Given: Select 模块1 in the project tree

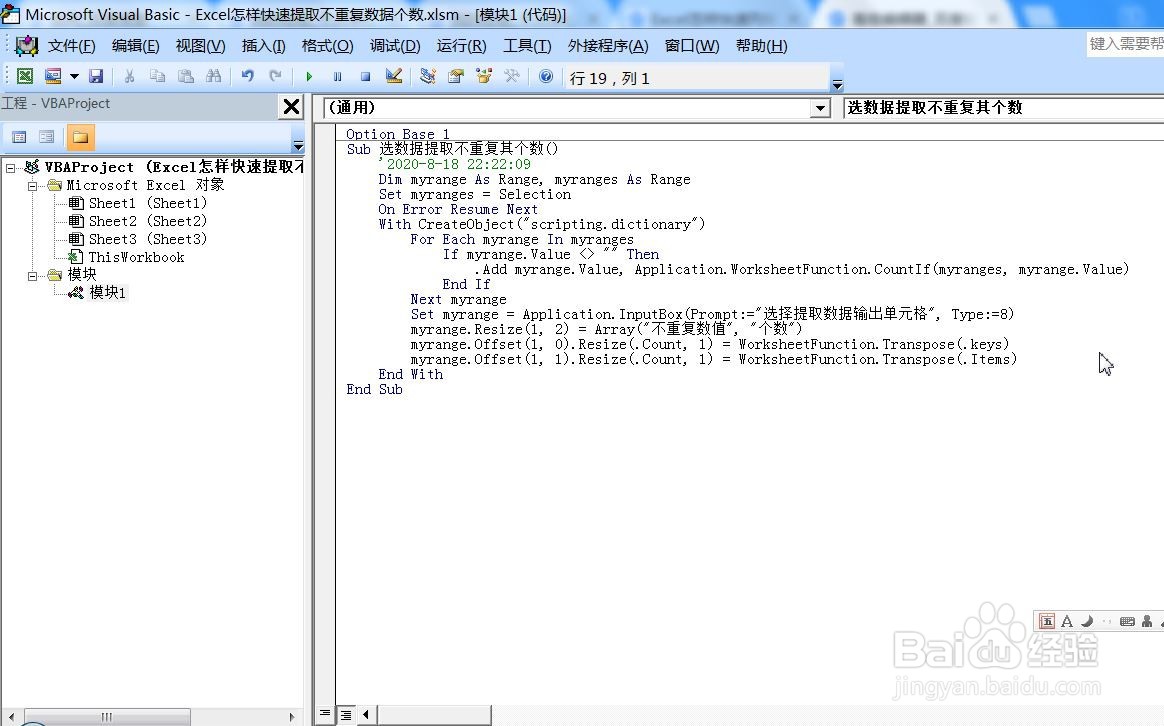Looking at the screenshot, I should pyautogui.click(x=107, y=292).
